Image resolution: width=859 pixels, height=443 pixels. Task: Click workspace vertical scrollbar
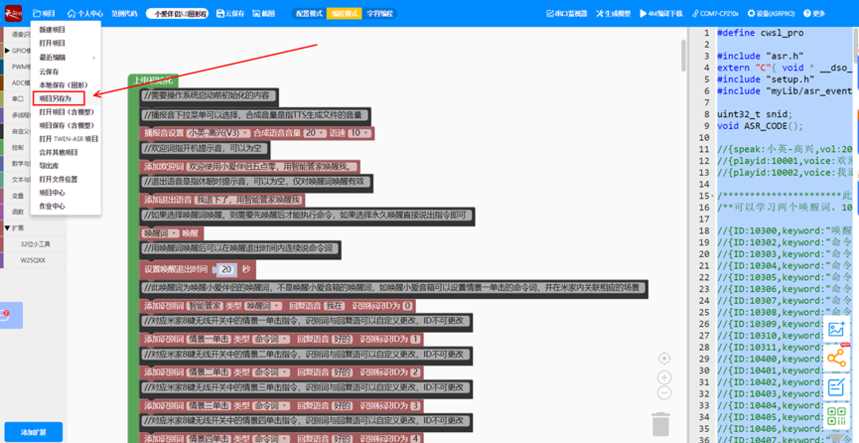pos(684,55)
